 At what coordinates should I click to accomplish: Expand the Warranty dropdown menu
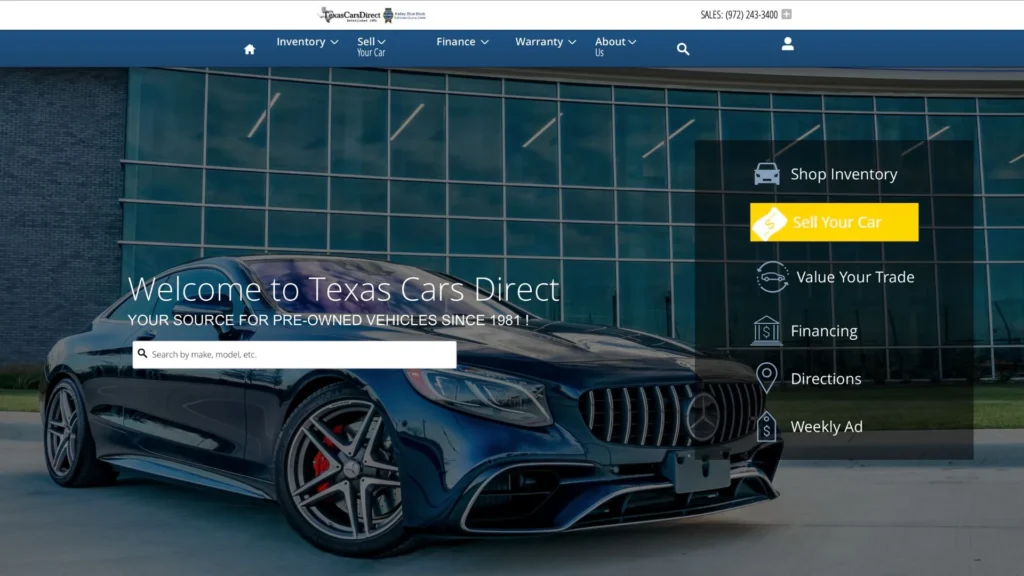click(545, 42)
